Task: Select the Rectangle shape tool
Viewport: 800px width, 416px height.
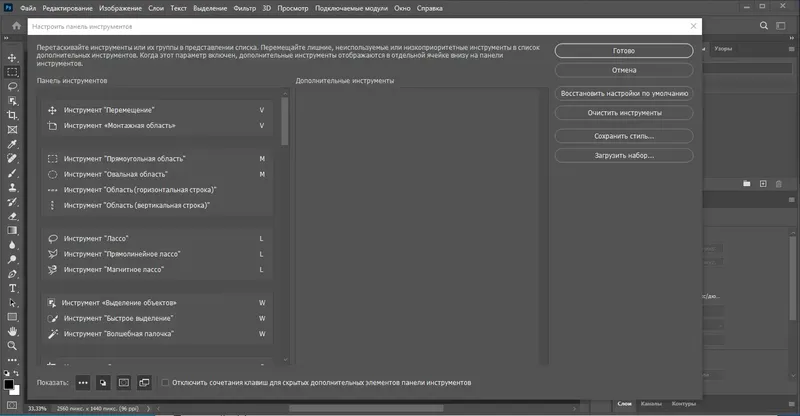Action: tap(12, 317)
